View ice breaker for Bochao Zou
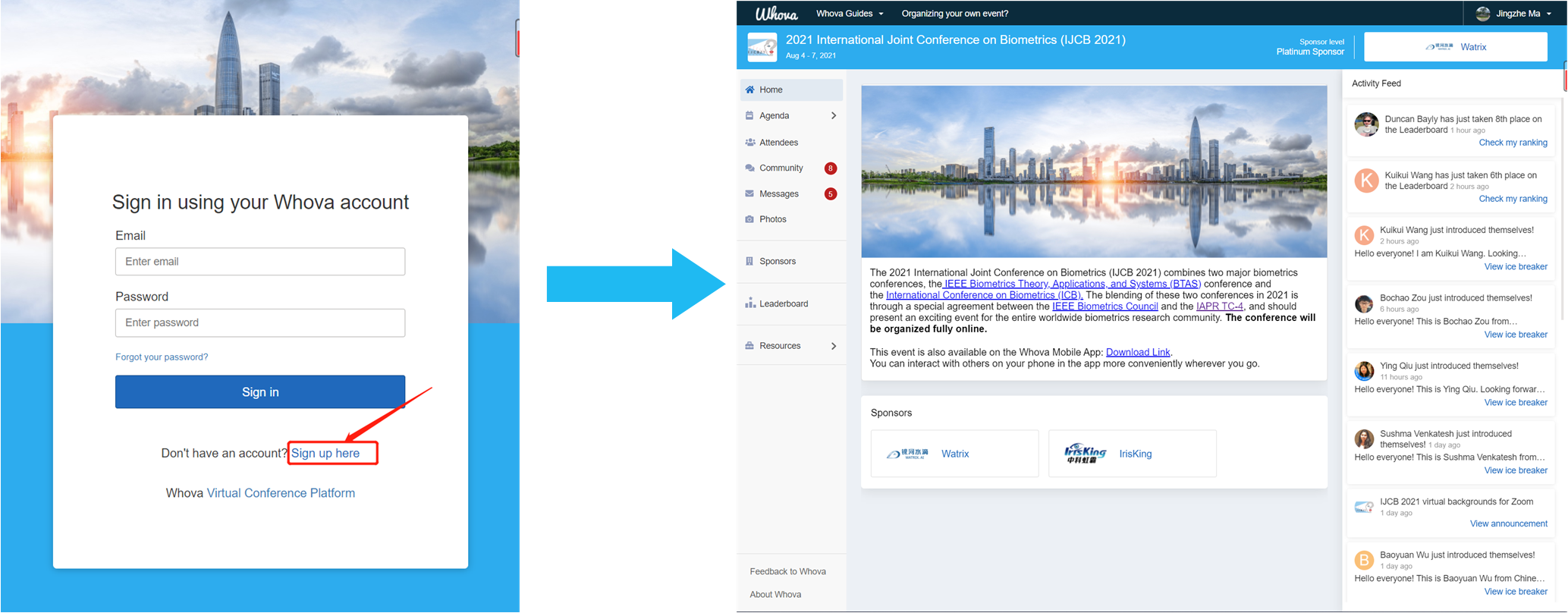Image resolution: width=1568 pixels, height=613 pixels. pyautogui.click(x=1516, y=335)
